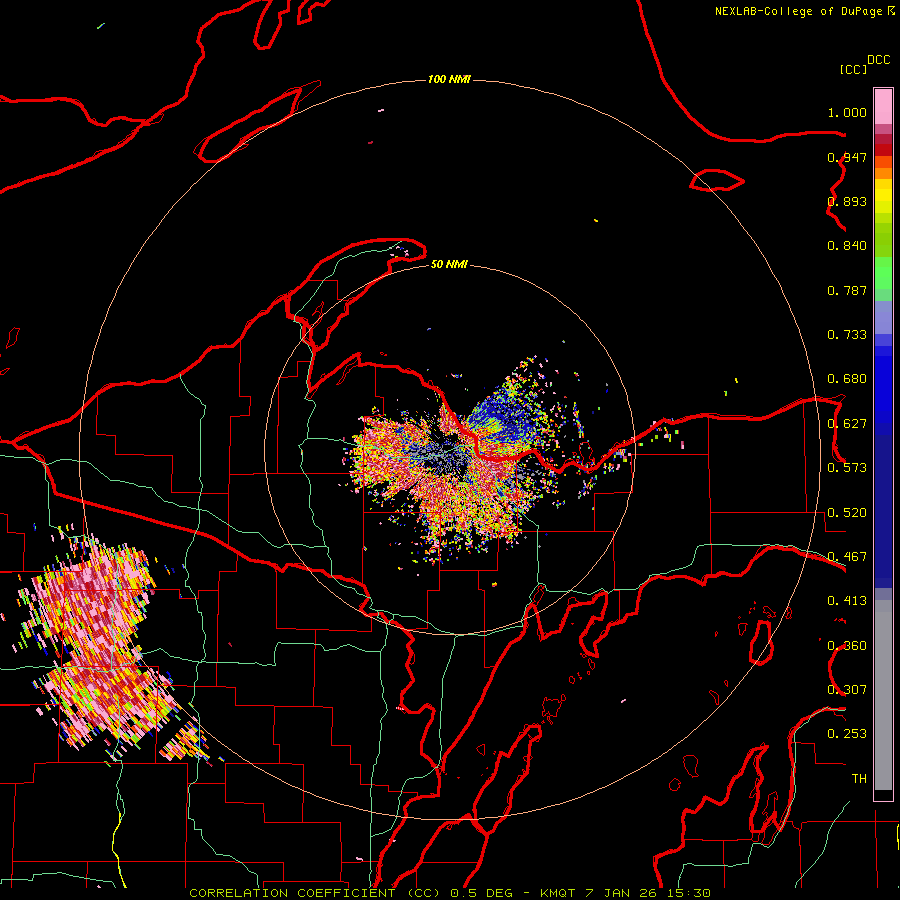Select the 0.787 legend value
This screenshot has height=900, width=900.
pos(847,290)
